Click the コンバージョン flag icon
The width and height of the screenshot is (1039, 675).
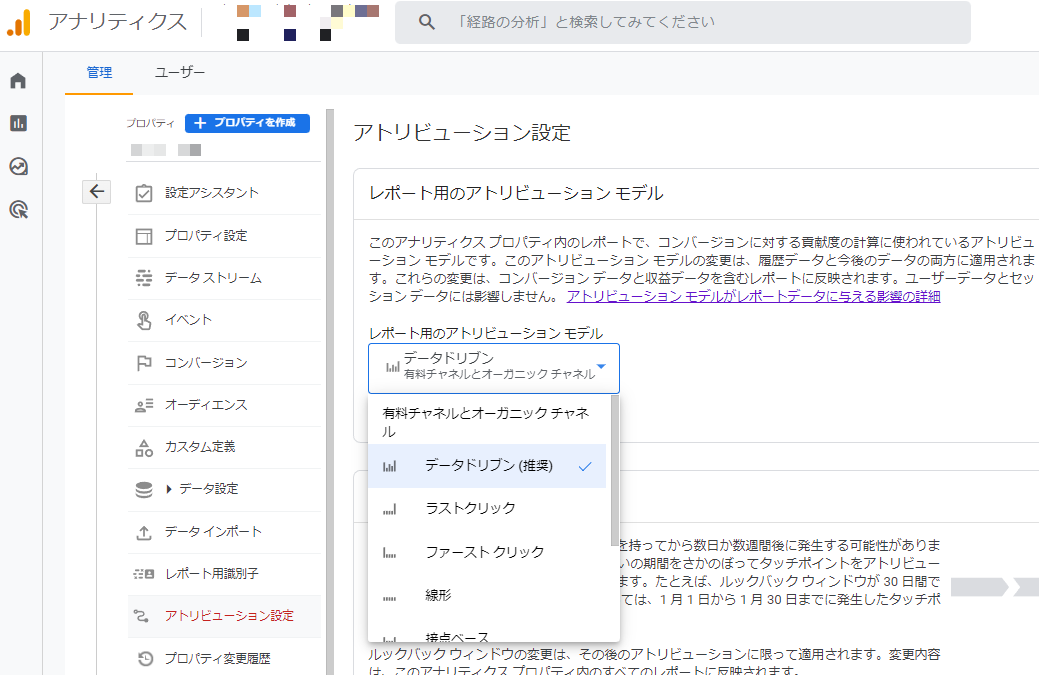[x=144, y=363]
